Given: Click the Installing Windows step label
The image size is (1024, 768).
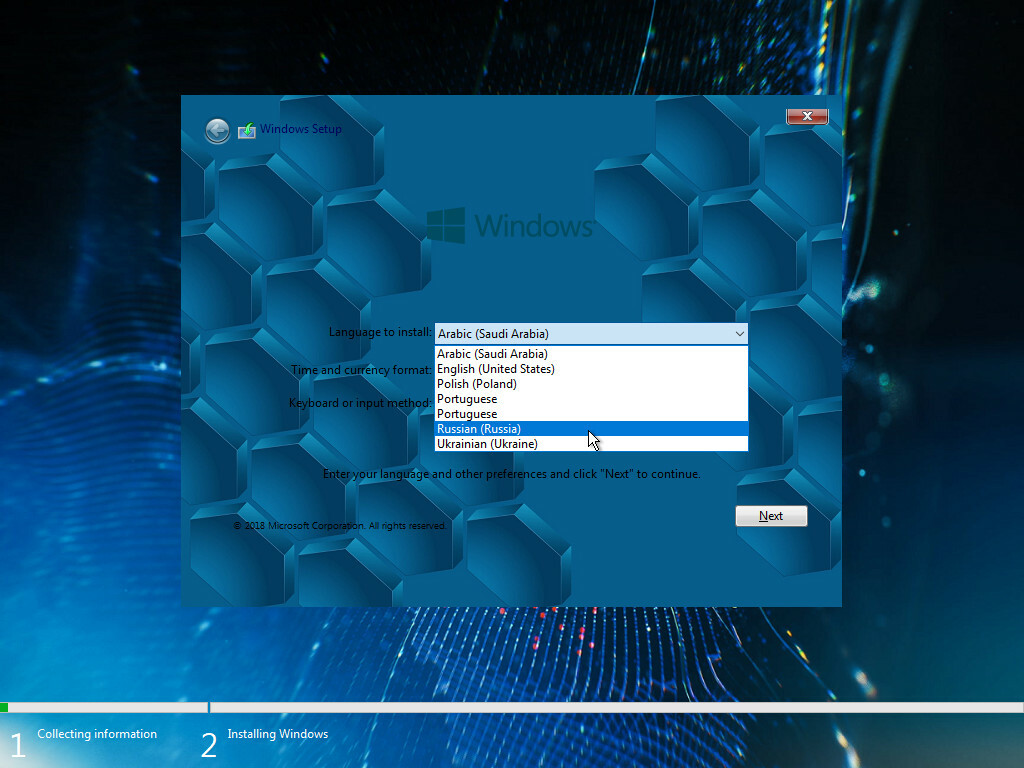Looking at the screenshot, I should 277,734.
